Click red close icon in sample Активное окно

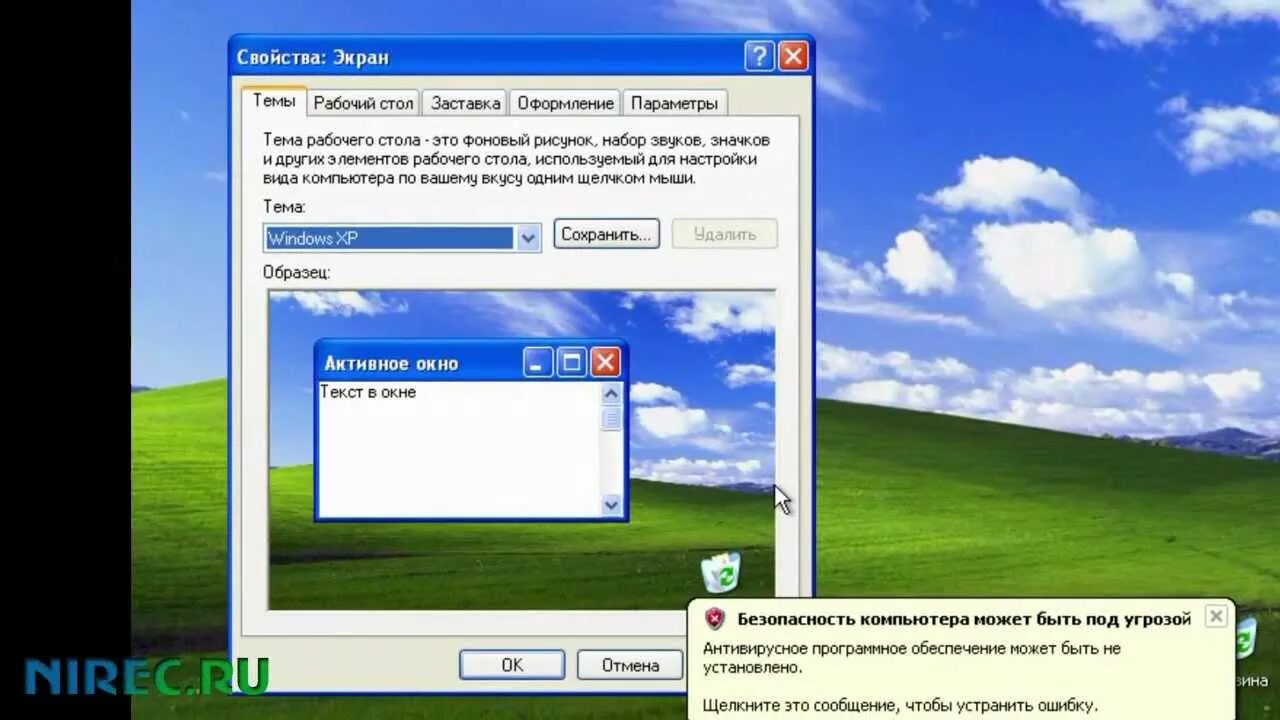tap(605, 362)
